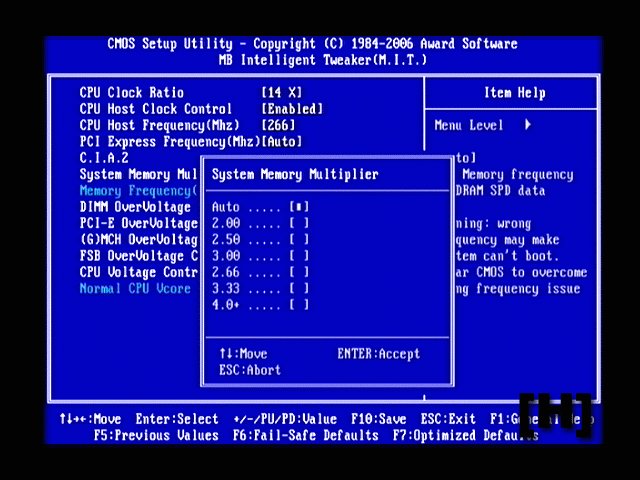This screenshot has height=480, width=640.
Task: Change CPU Host Clock Control Enabled value
Action: [x=291, y=109]
